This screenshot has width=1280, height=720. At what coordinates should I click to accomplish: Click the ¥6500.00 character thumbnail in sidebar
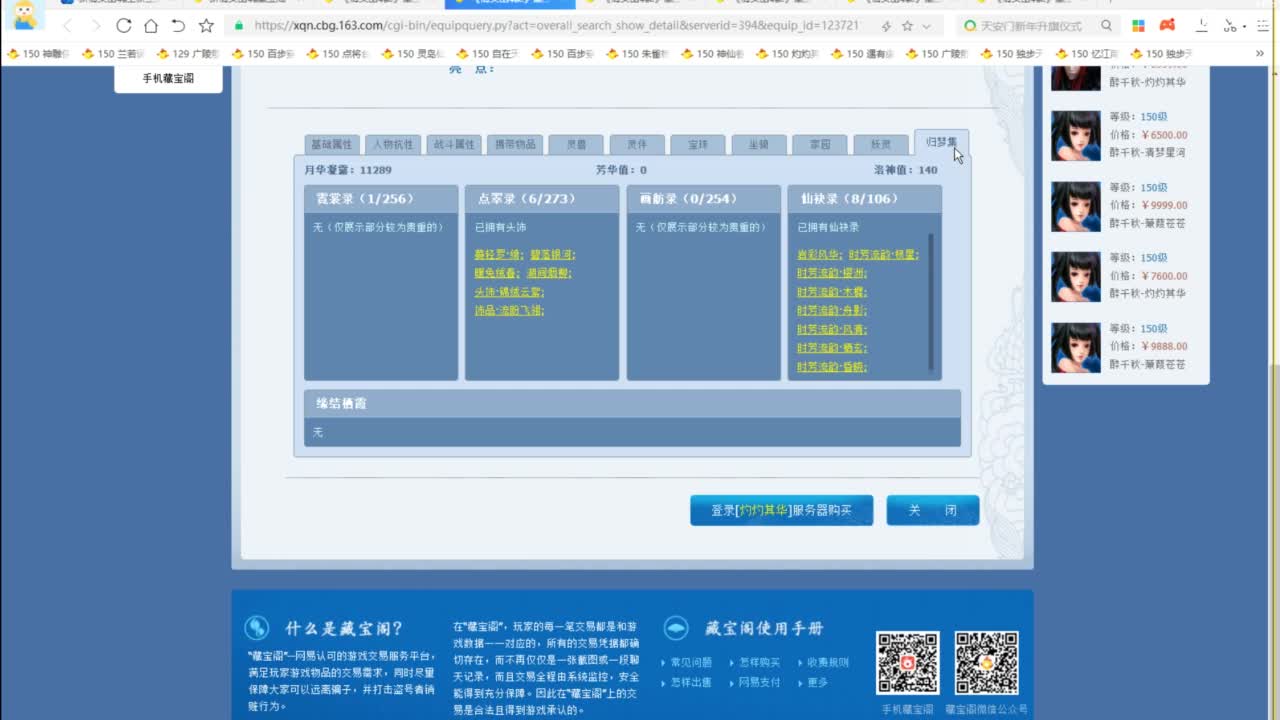click(1075, 136)
